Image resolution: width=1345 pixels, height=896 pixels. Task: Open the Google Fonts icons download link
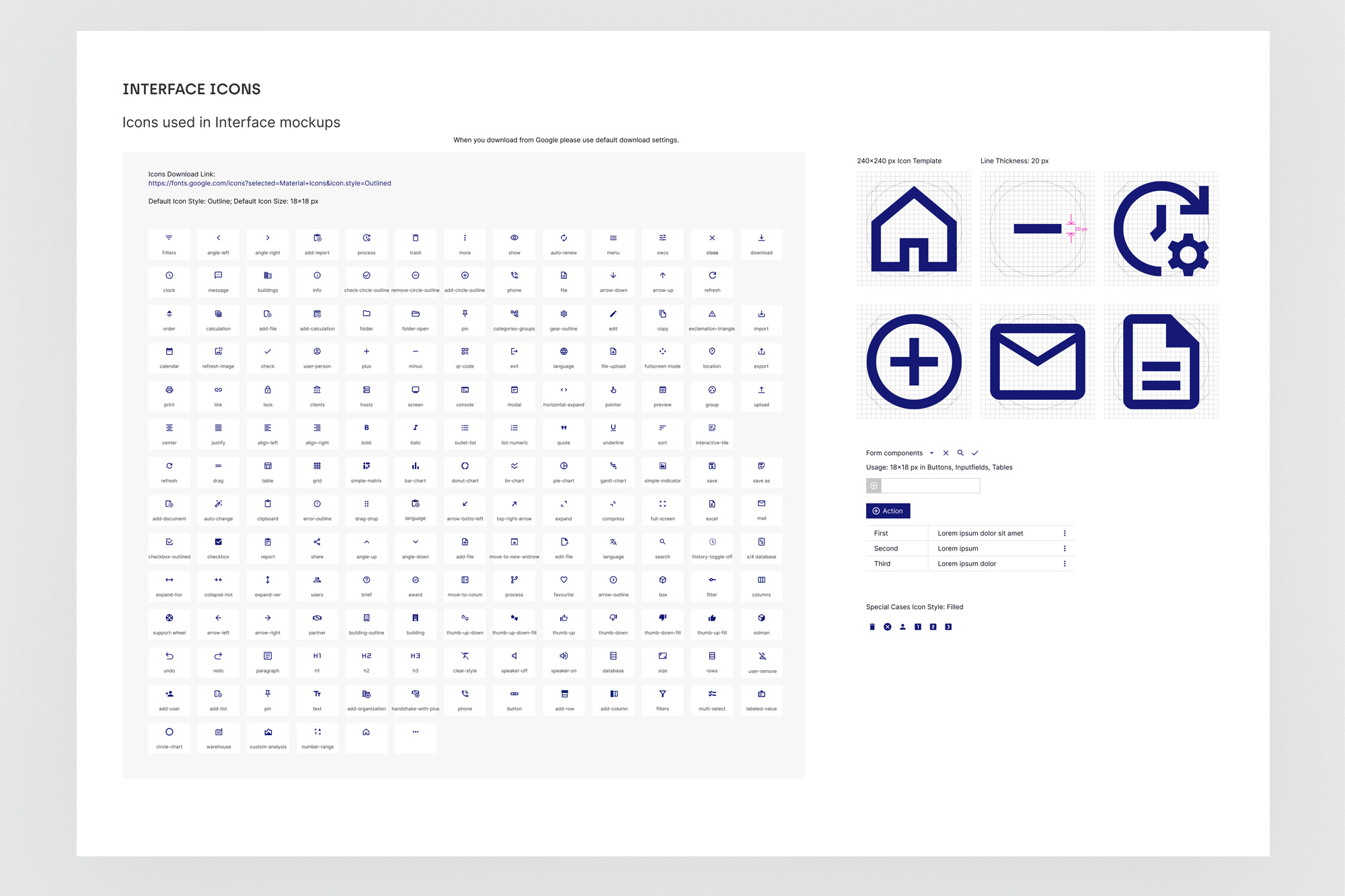coord(270,183)
